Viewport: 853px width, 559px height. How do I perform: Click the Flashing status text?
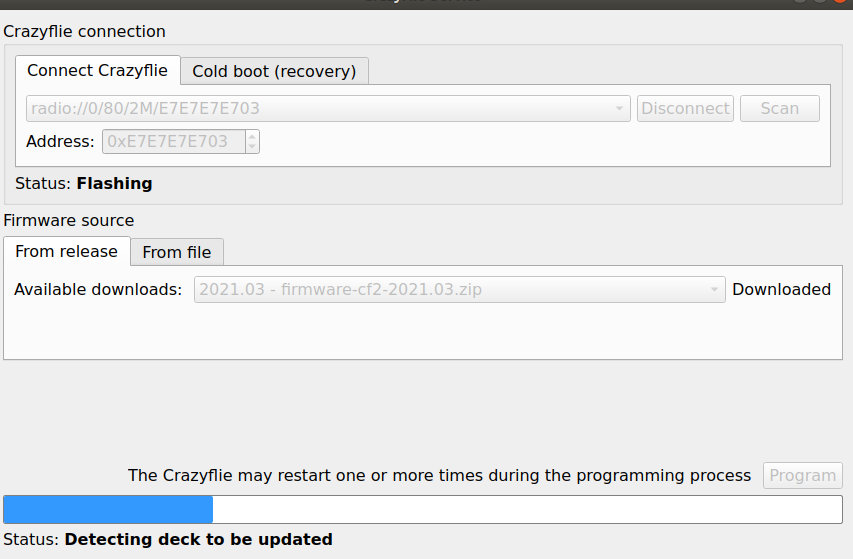click(114, 183)
